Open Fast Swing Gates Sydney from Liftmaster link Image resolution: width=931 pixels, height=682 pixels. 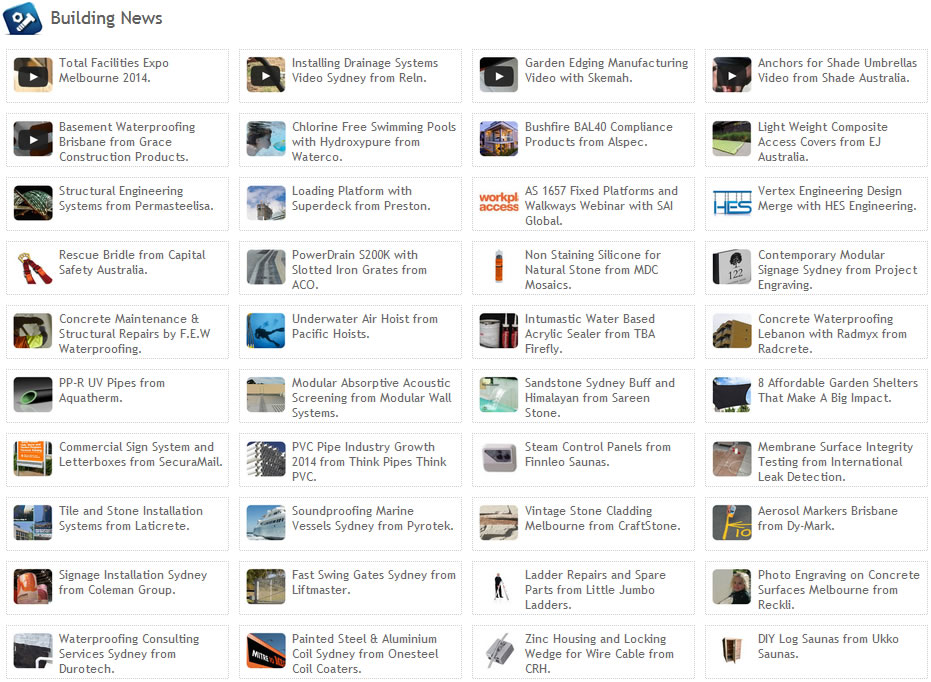(374, 583)
